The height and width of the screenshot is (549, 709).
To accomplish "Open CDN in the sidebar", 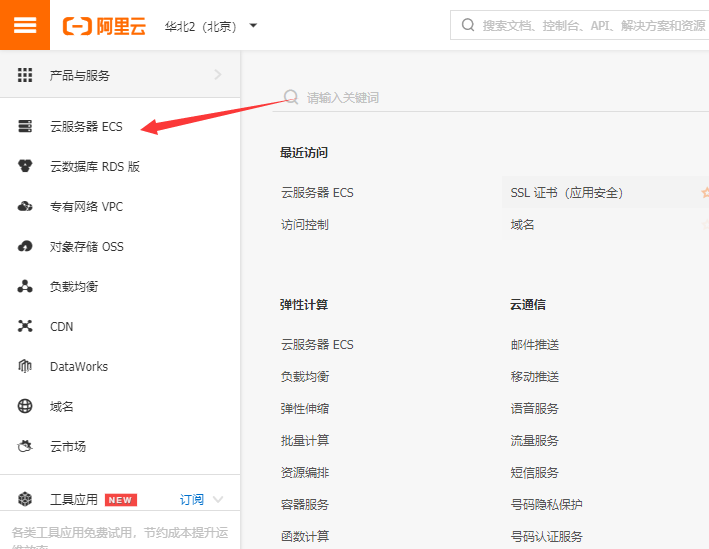I will point(61,327).
